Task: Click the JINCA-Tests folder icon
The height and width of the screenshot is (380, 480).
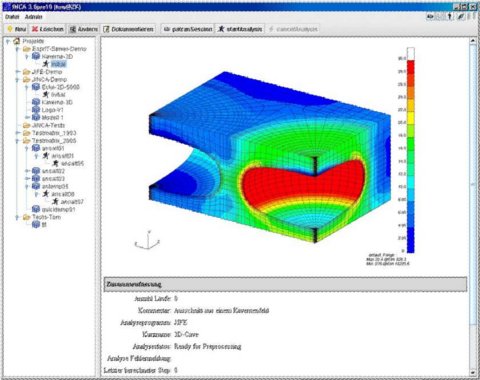Action: click(27, 126)
